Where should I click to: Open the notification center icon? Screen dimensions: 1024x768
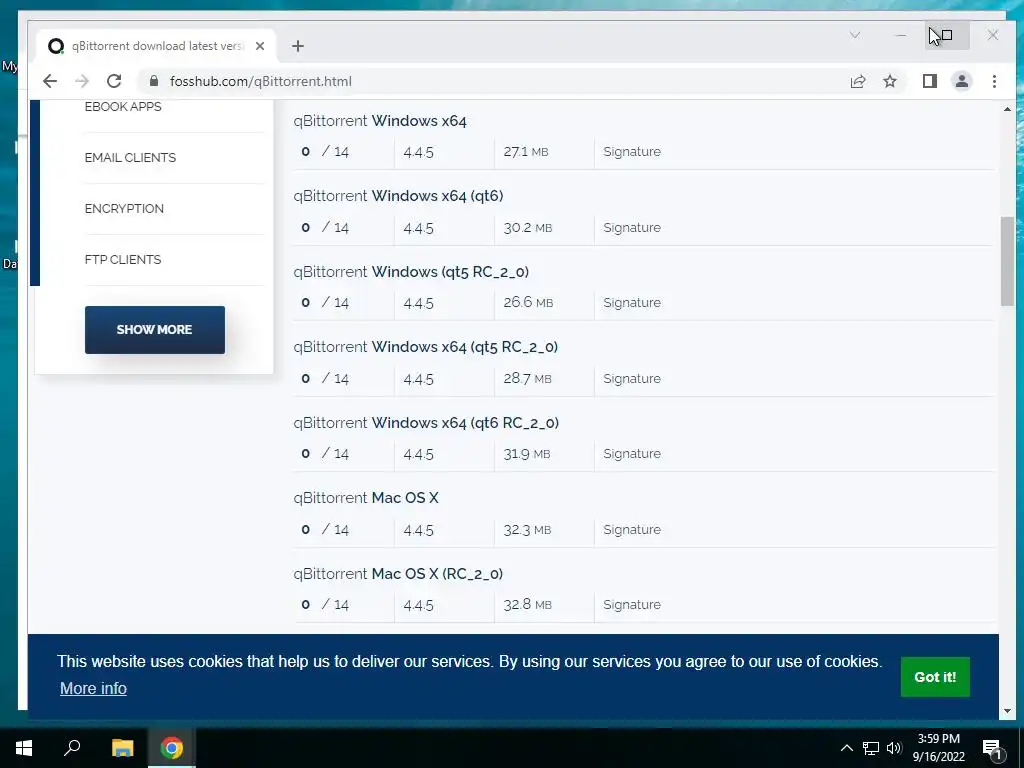[993, 748]
